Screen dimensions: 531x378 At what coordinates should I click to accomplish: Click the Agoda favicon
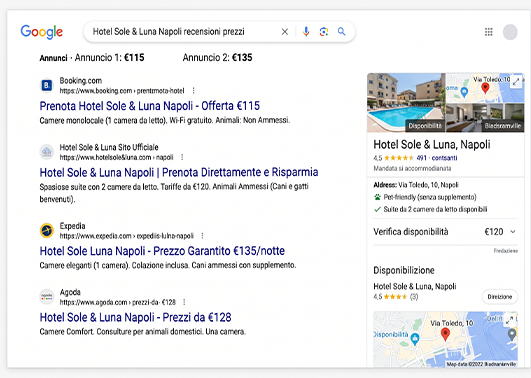click(47, 297)
